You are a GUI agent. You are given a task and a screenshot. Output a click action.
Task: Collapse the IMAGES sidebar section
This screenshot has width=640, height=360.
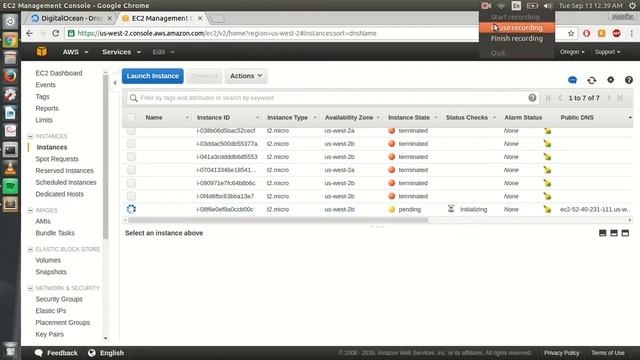click(30, 210)
